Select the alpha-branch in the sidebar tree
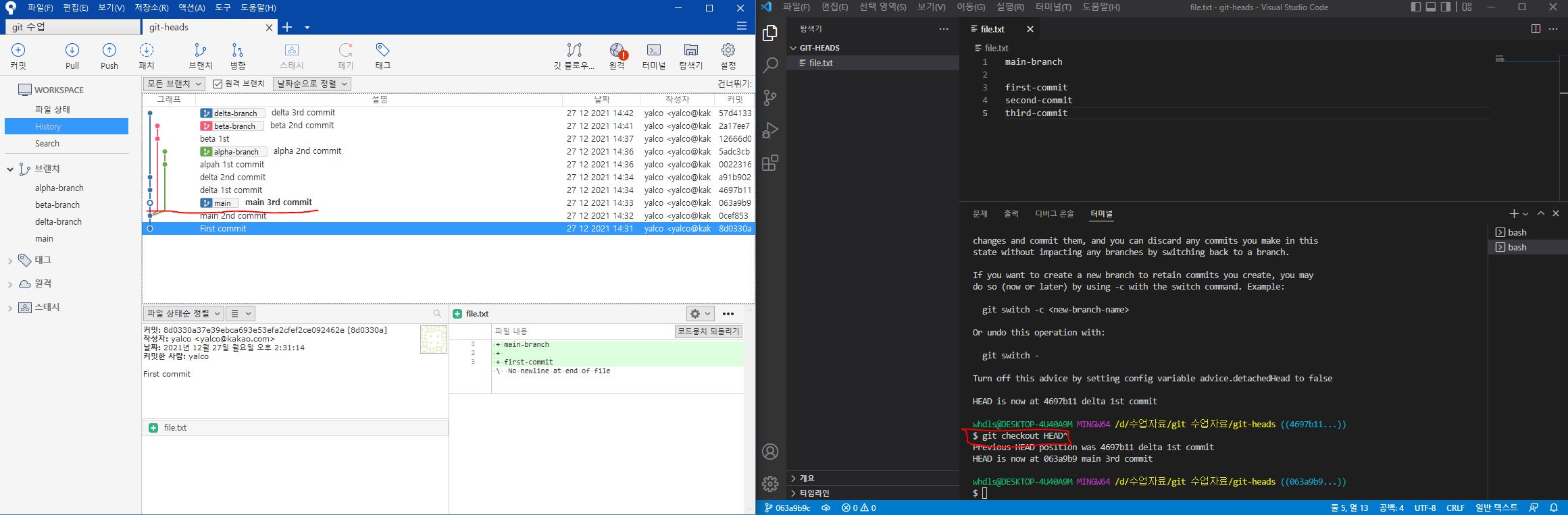This screenshot has height=515, width=1568. 59,188
